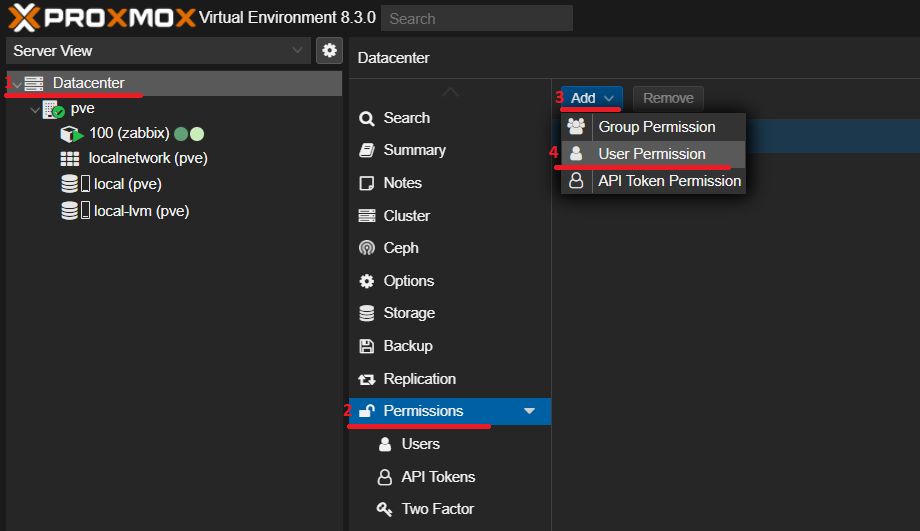Click the Datacenter server icon in tree
This screenshot has width=920, height=531.
[x=34, y=83]
